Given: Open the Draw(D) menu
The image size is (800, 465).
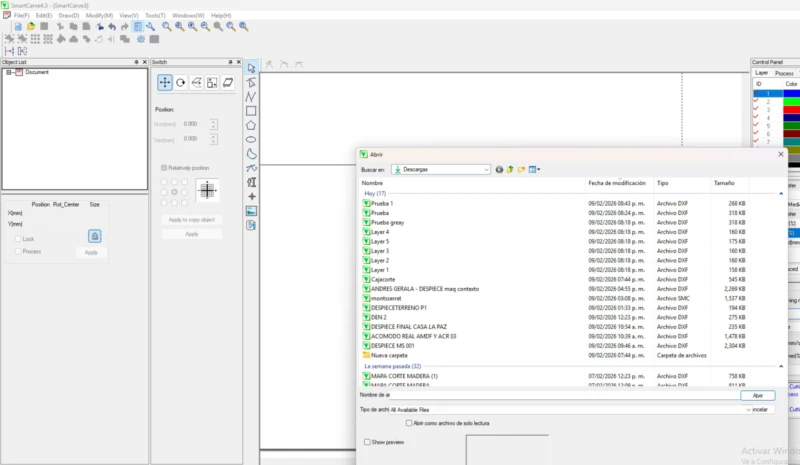Looking at the screenshot, I should point(69,16).
